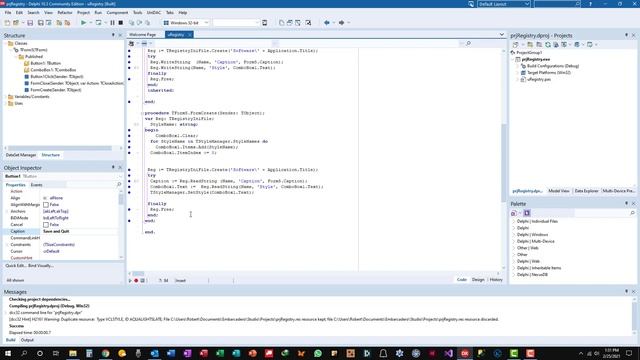Toggle the AlignWithMargins False checkbox

tap(46, 204)
